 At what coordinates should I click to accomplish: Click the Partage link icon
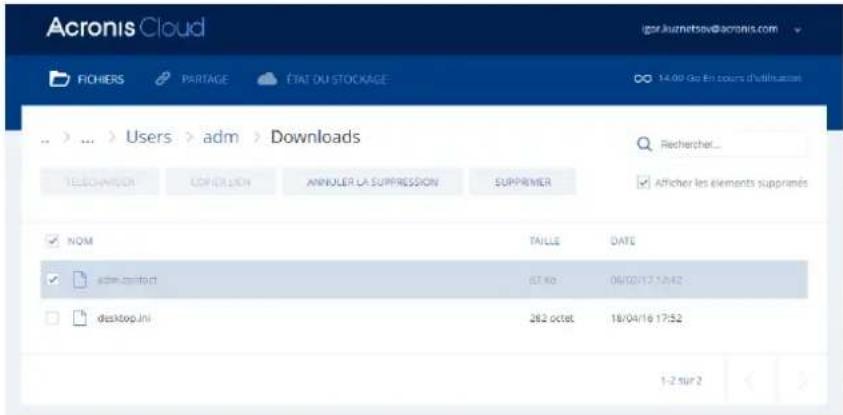click(162, 79)
